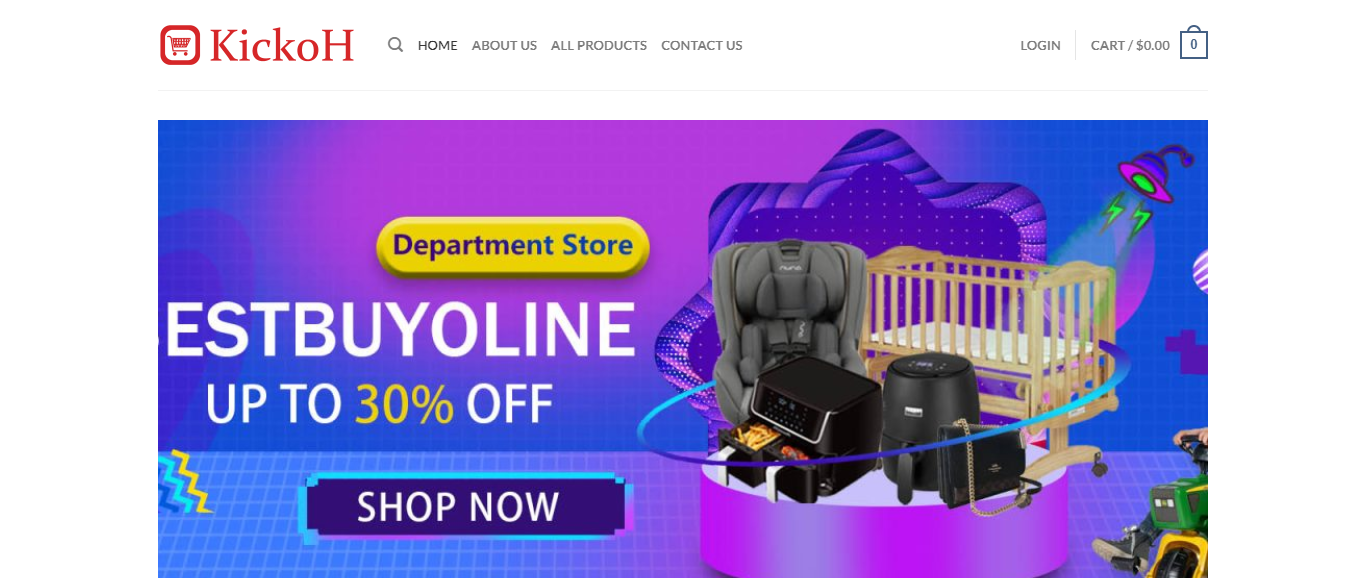Go to the HOME menu item

pos(438,45)
